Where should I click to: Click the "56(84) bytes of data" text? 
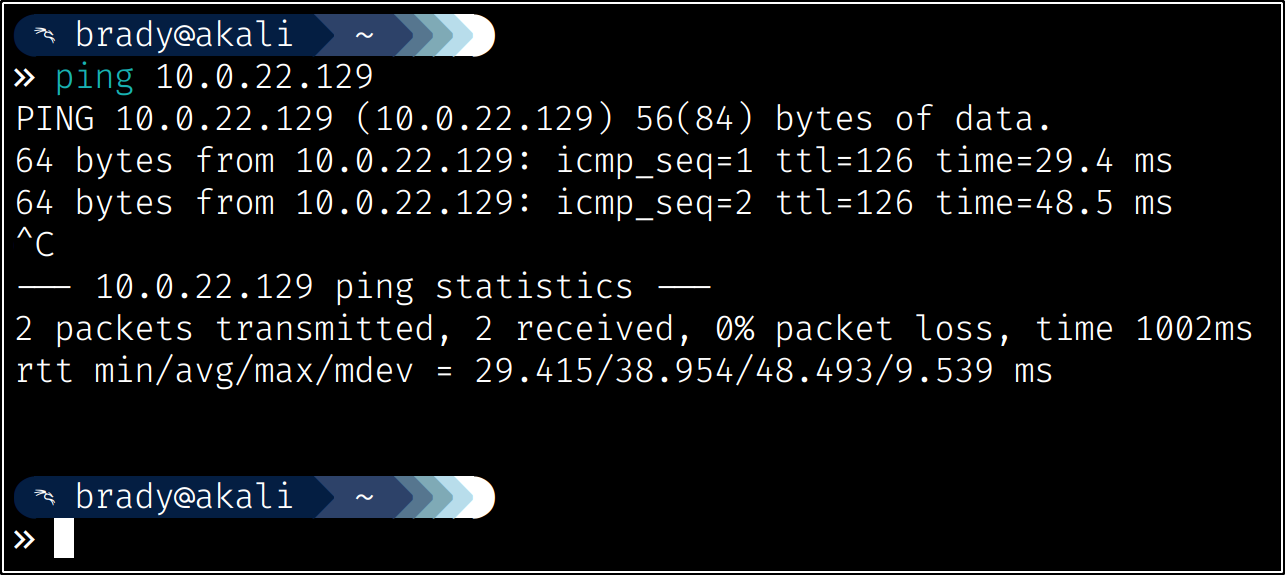[x=844, y=120]
